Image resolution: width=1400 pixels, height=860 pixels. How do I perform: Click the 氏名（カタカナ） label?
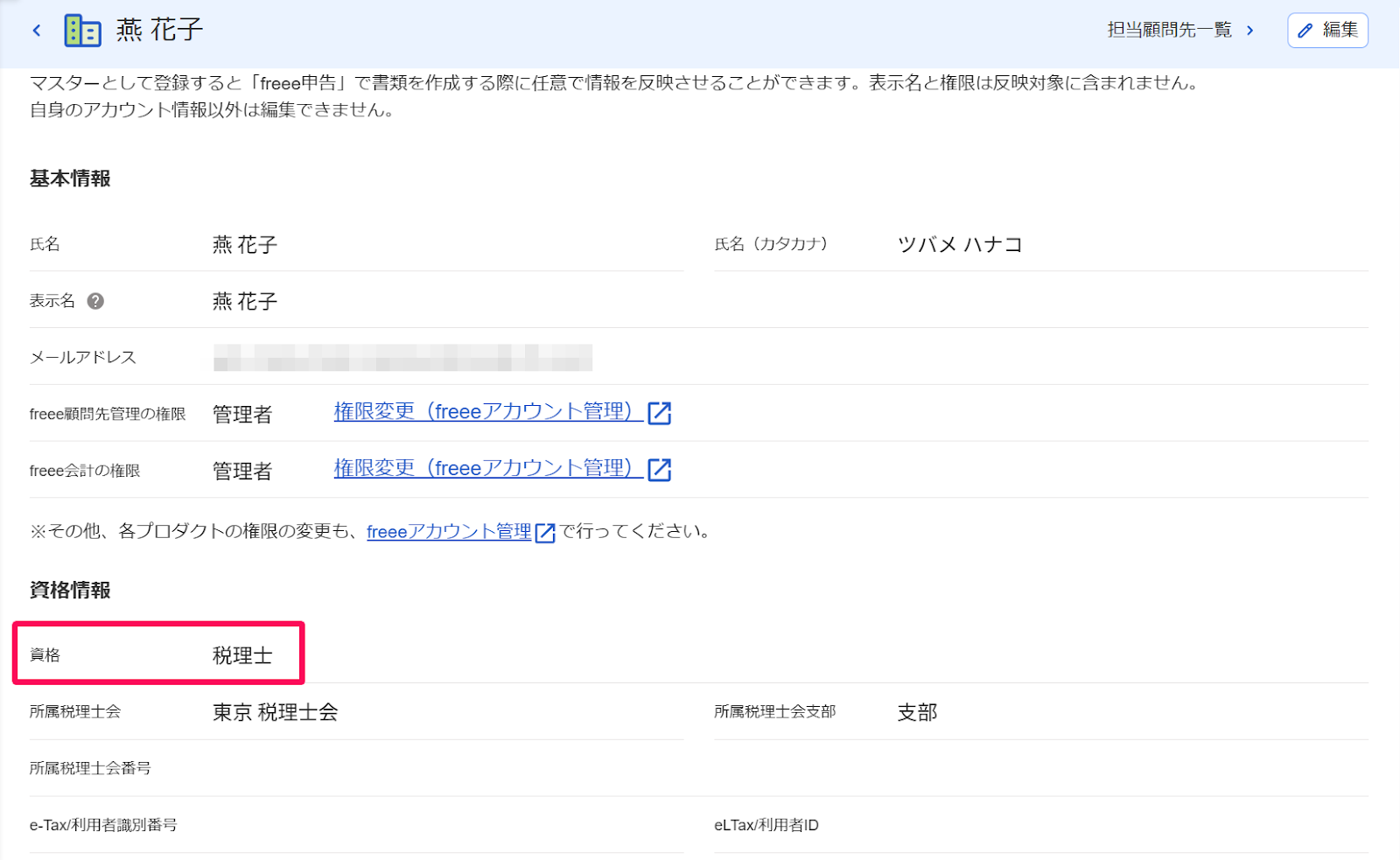(771, 244)
